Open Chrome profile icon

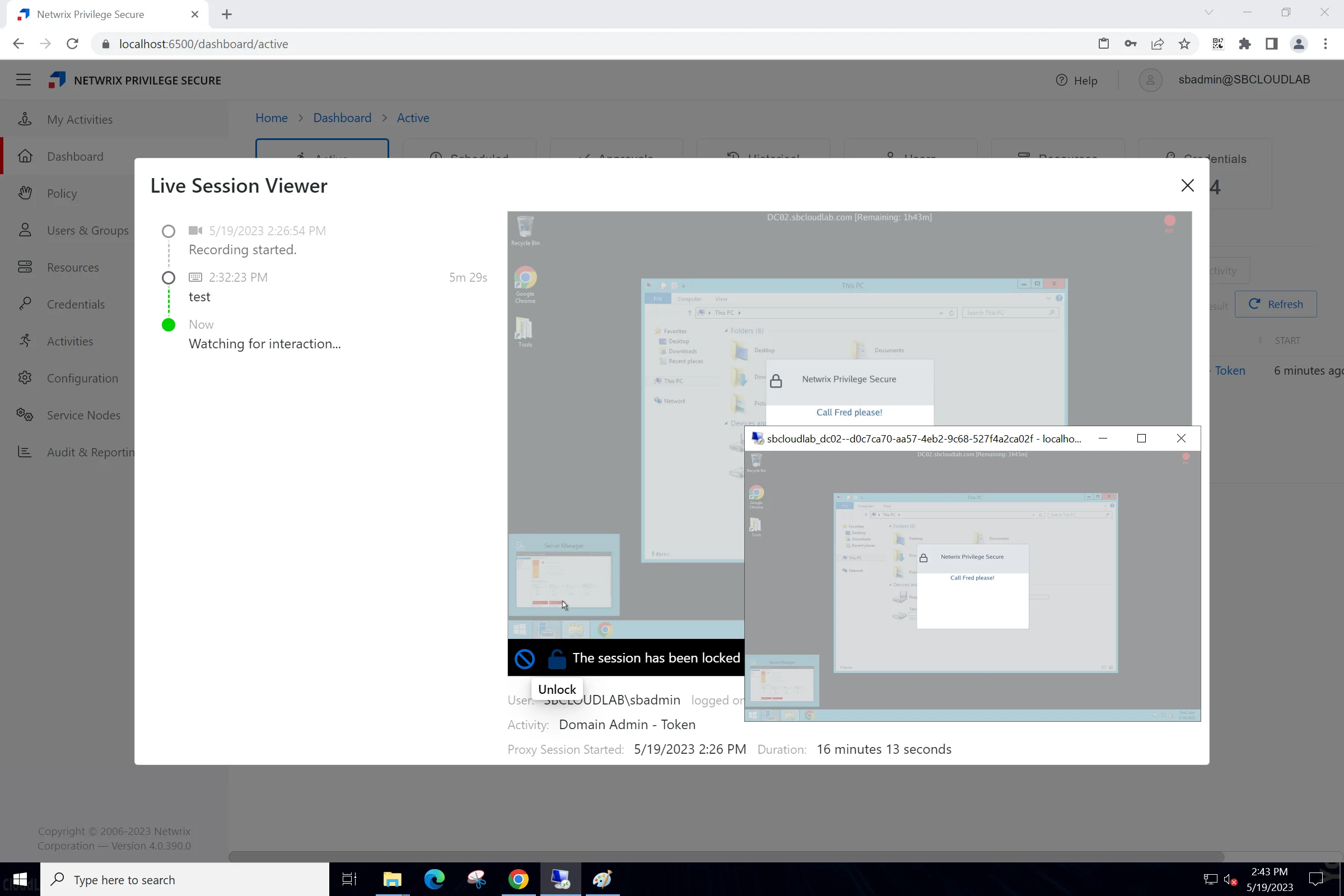(x=1298, y=44)
